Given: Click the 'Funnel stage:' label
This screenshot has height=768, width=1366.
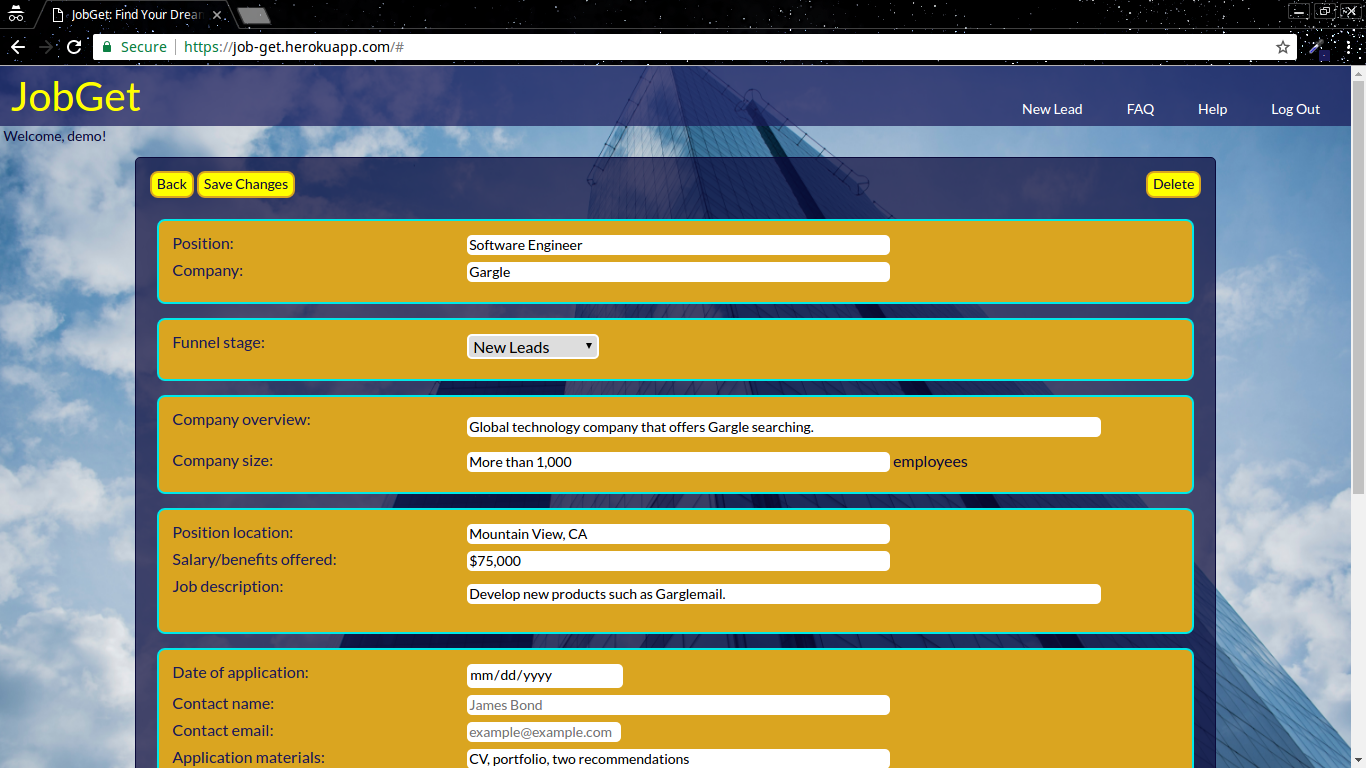Looking at the screenshot, I should click(x=219, y=343).
